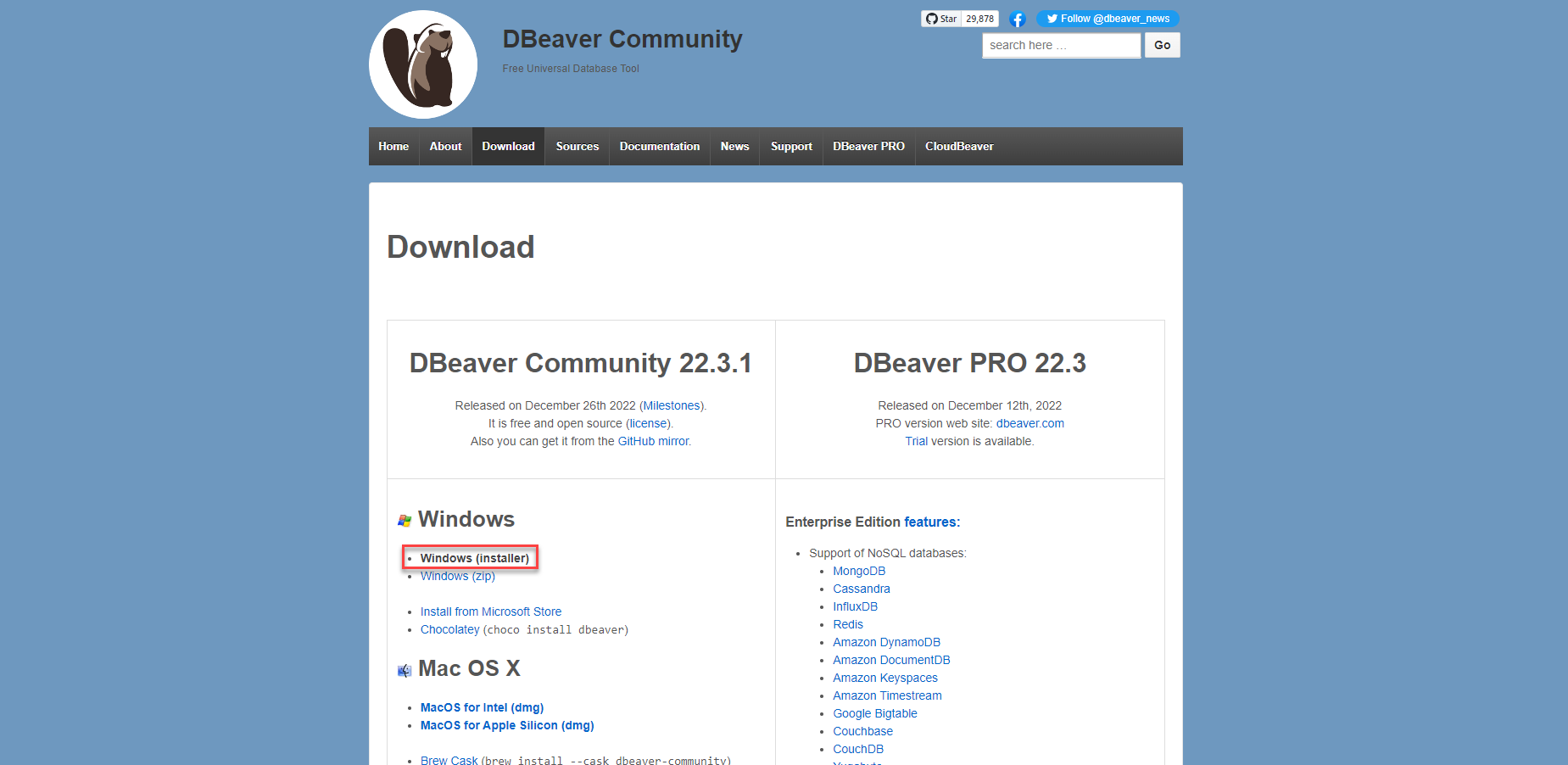
Task: Open the GitHub mirror link
Action: tap(653, 441)
